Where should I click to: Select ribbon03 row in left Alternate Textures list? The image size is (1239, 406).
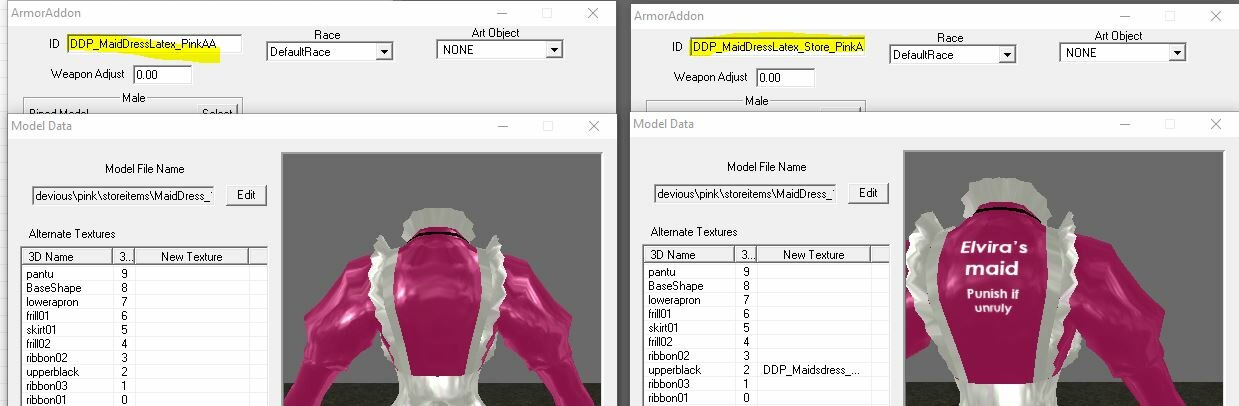pos(144,385)
